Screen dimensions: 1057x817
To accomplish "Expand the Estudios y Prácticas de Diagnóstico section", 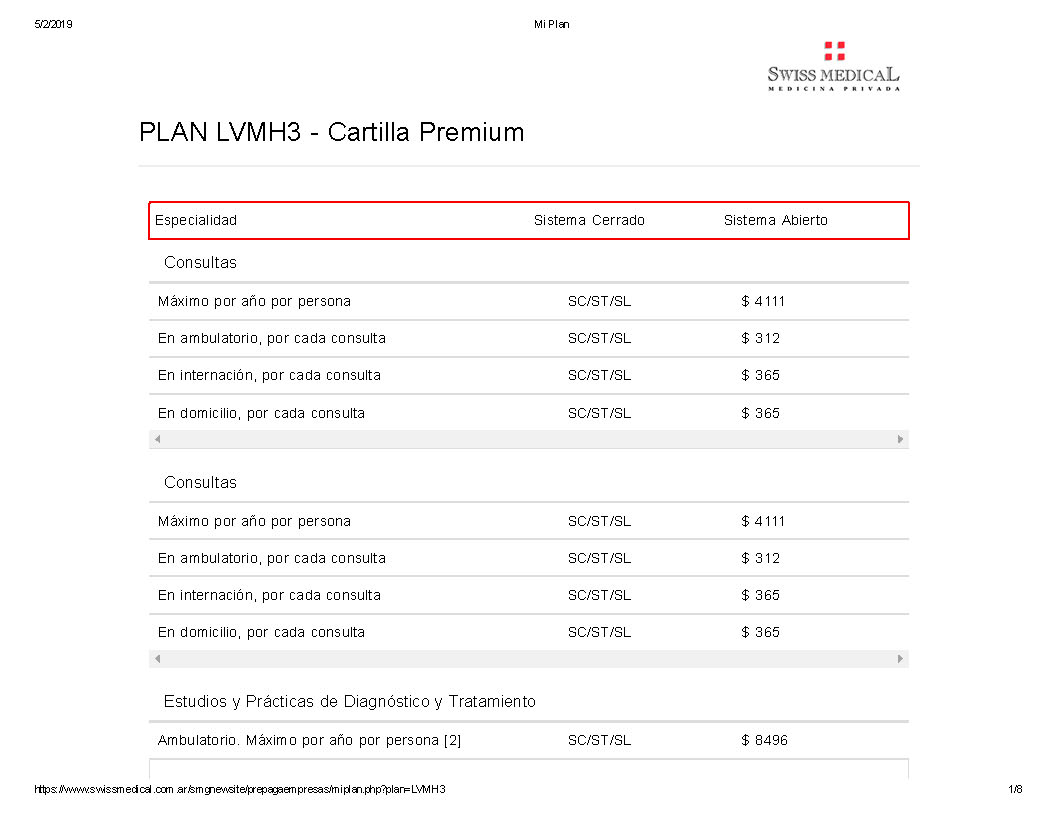I will (349, 702).
